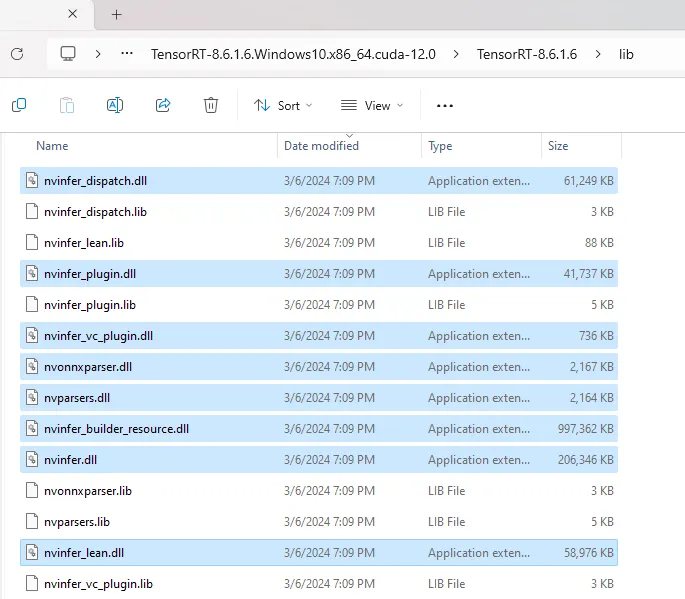Click nvinfer.dll file icon
Screen dimensions: 685x599
point(32,460)
